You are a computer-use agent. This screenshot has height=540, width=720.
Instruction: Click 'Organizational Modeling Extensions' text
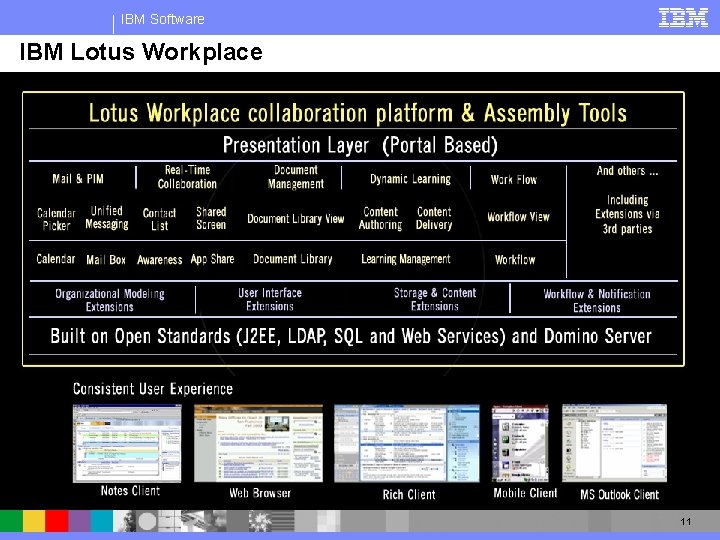point(110,300)
